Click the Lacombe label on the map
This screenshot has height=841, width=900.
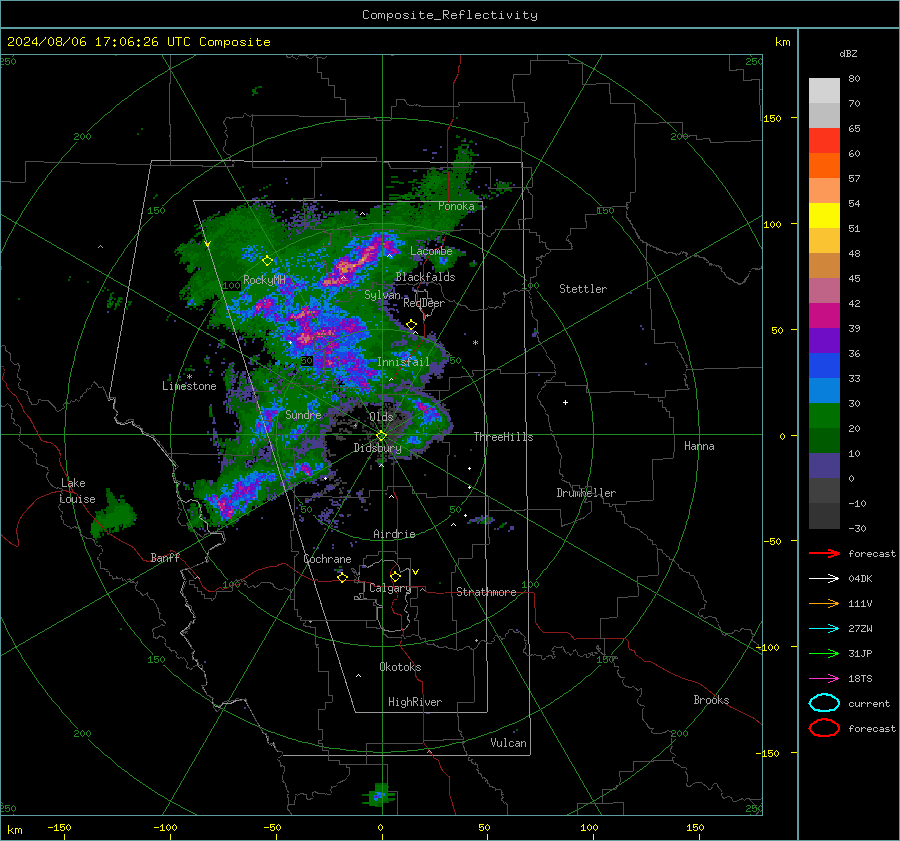(x=431, y=251)
